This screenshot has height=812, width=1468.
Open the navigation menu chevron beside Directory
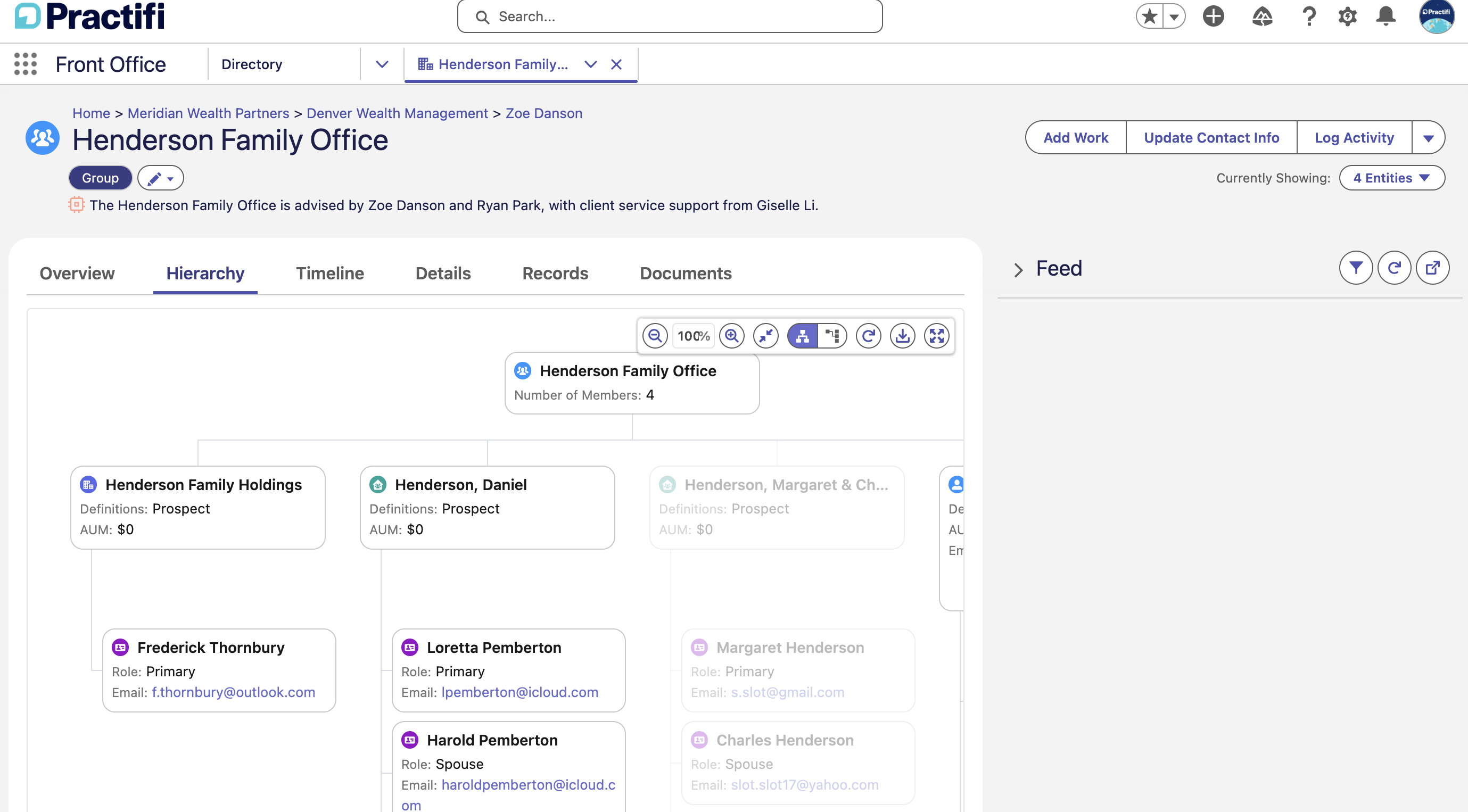coord(382,64)
